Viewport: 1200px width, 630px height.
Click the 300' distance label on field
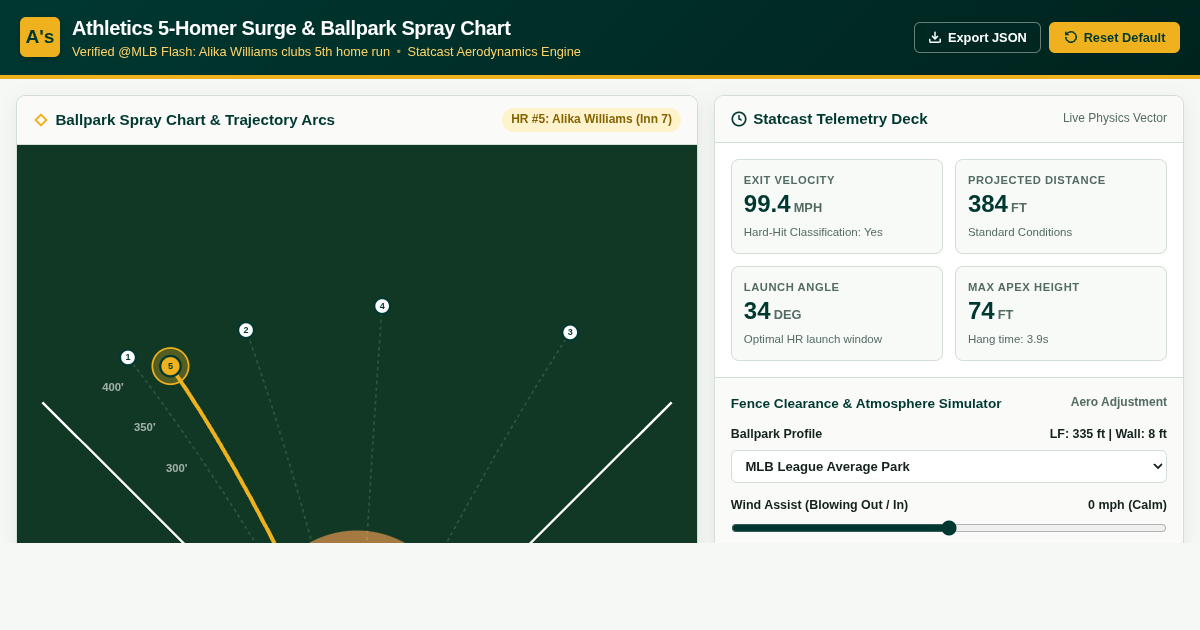pos(177,468)
